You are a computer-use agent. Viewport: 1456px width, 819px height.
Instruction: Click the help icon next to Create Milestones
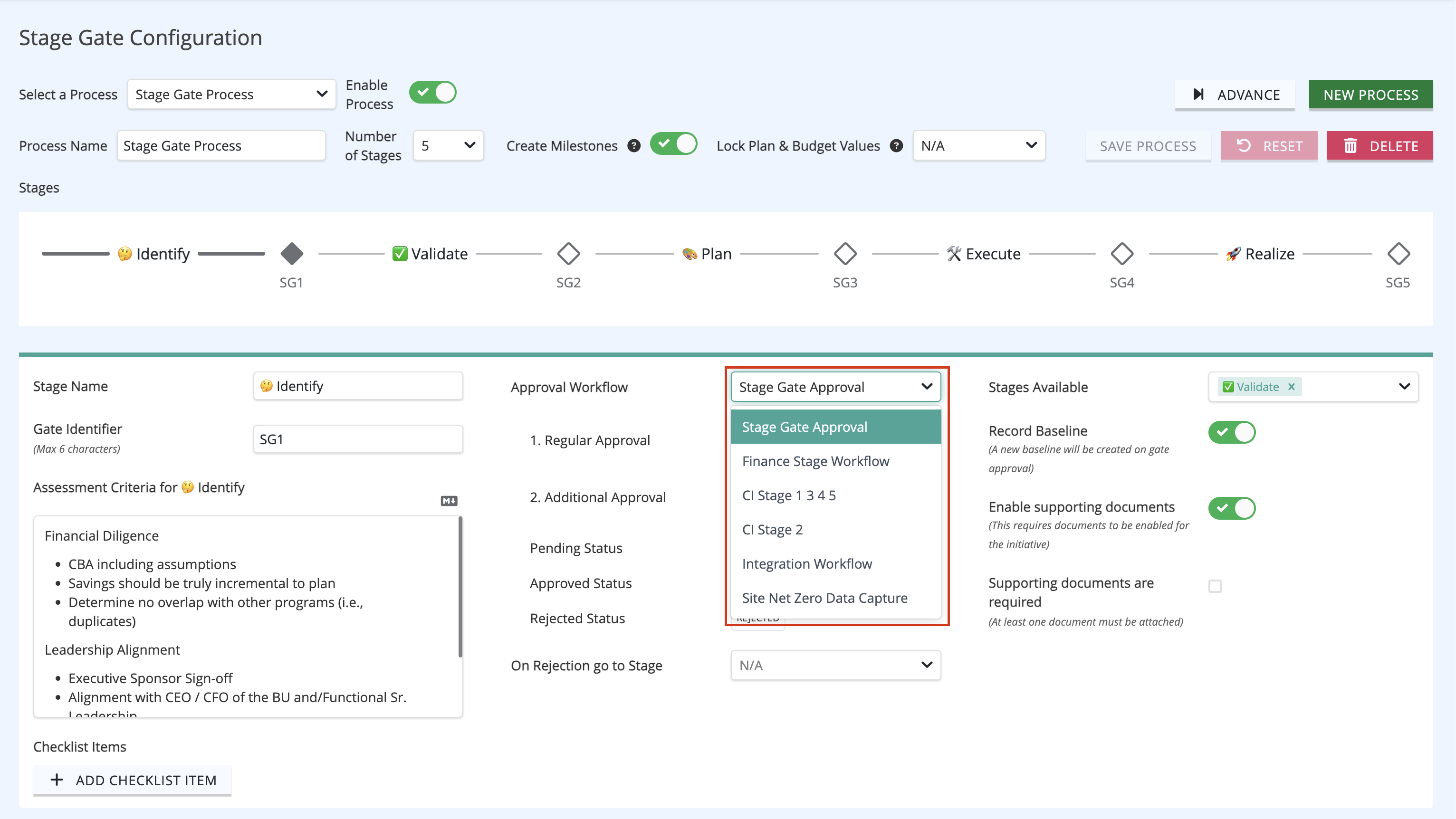pos(633,145)
